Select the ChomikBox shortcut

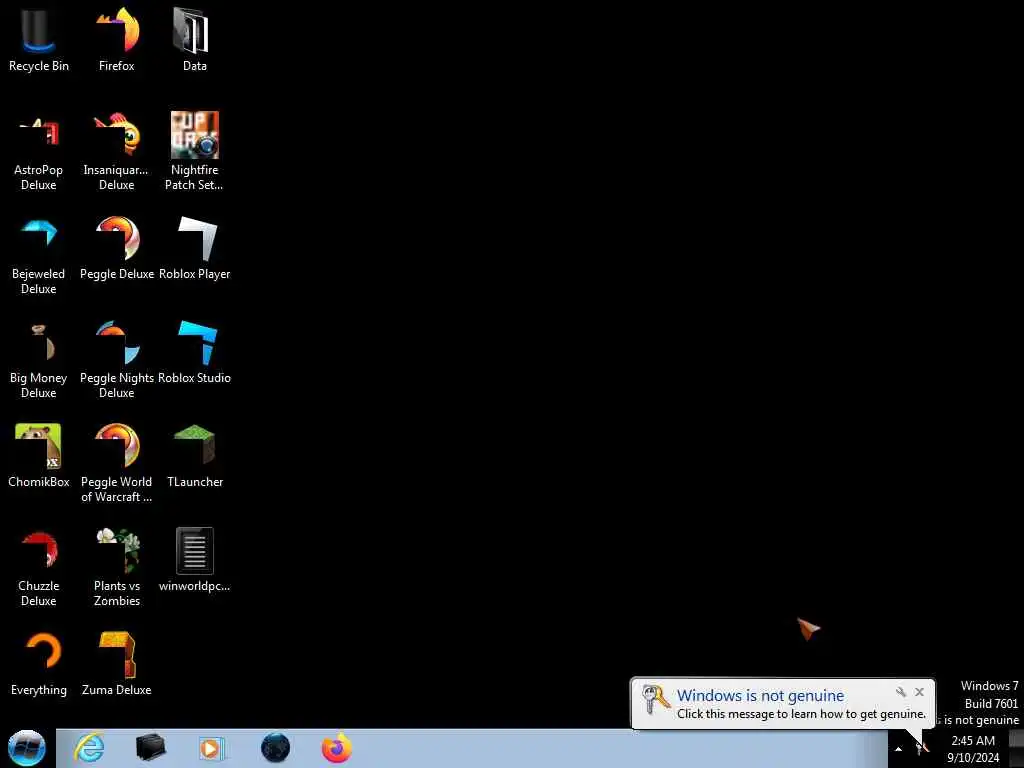(39, 456)
